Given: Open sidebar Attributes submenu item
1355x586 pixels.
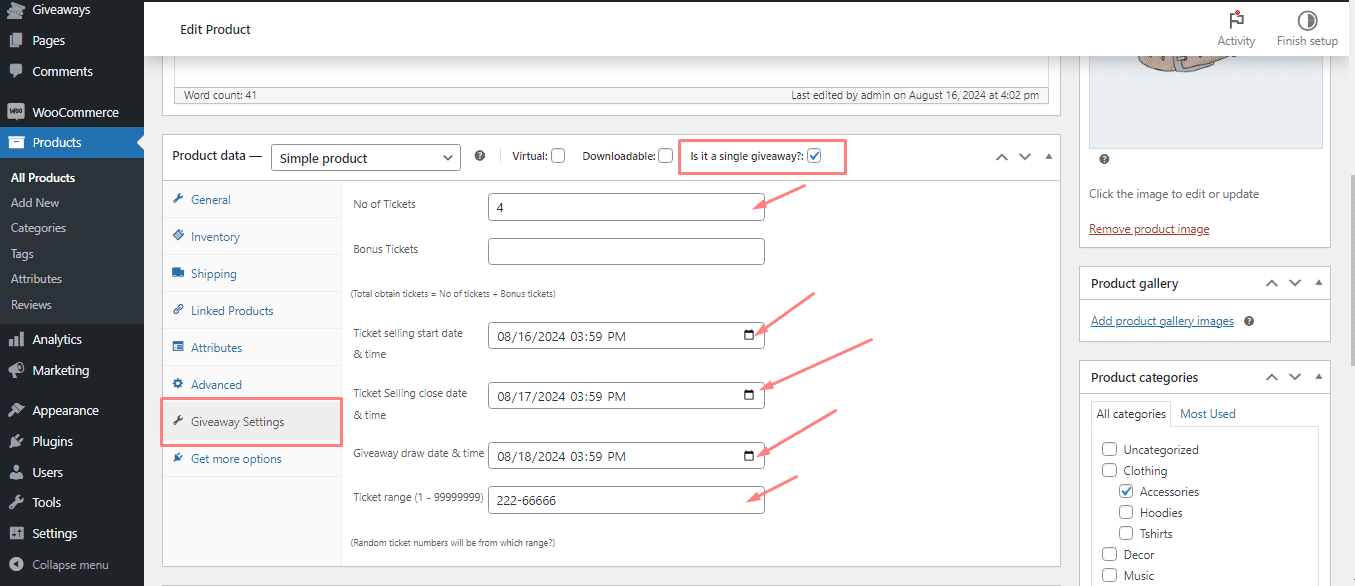Looking at the screenshot, I should (x=36, y=279).
